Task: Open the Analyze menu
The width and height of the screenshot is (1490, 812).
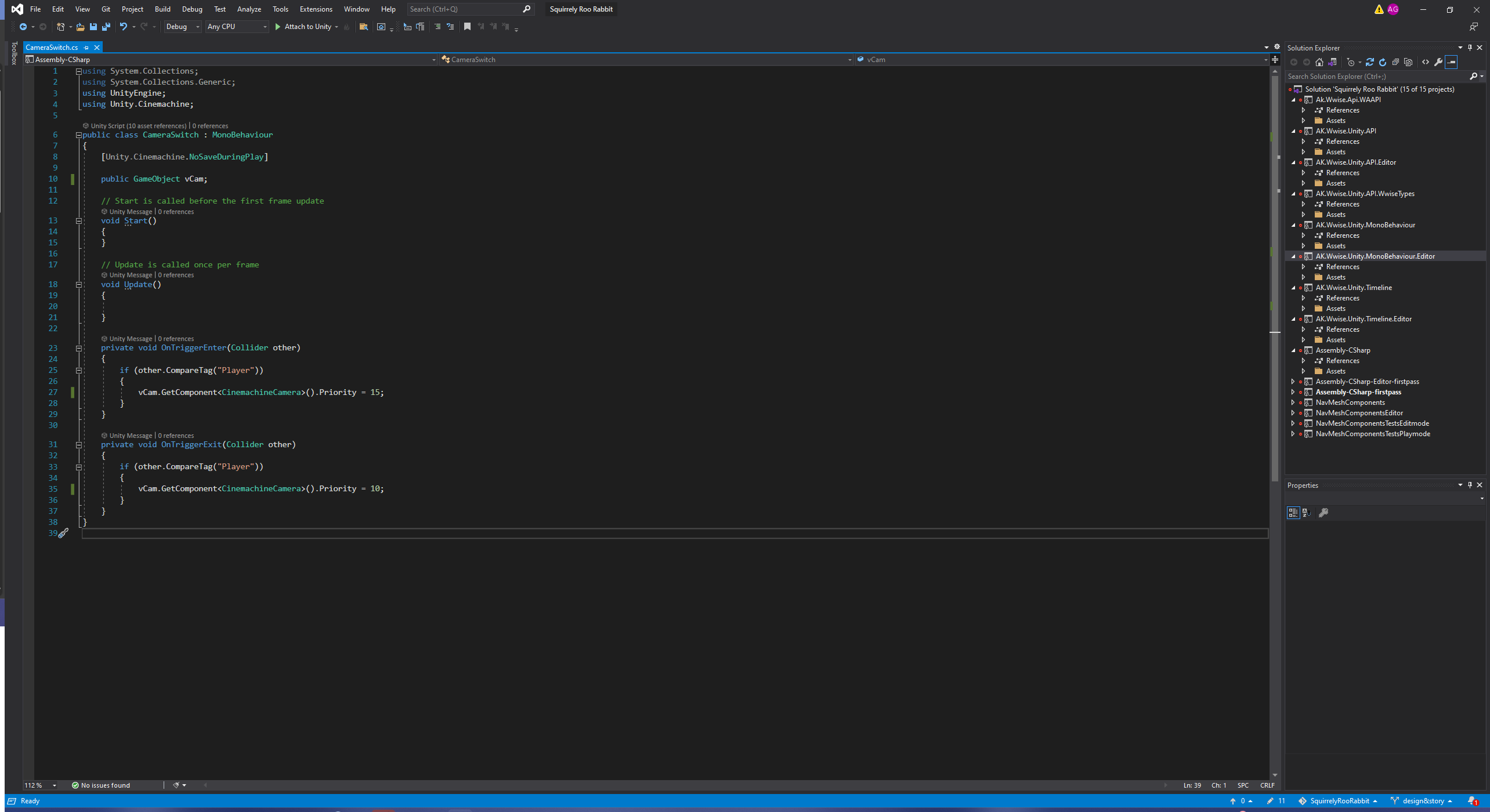Action: (x=249, y=9)
